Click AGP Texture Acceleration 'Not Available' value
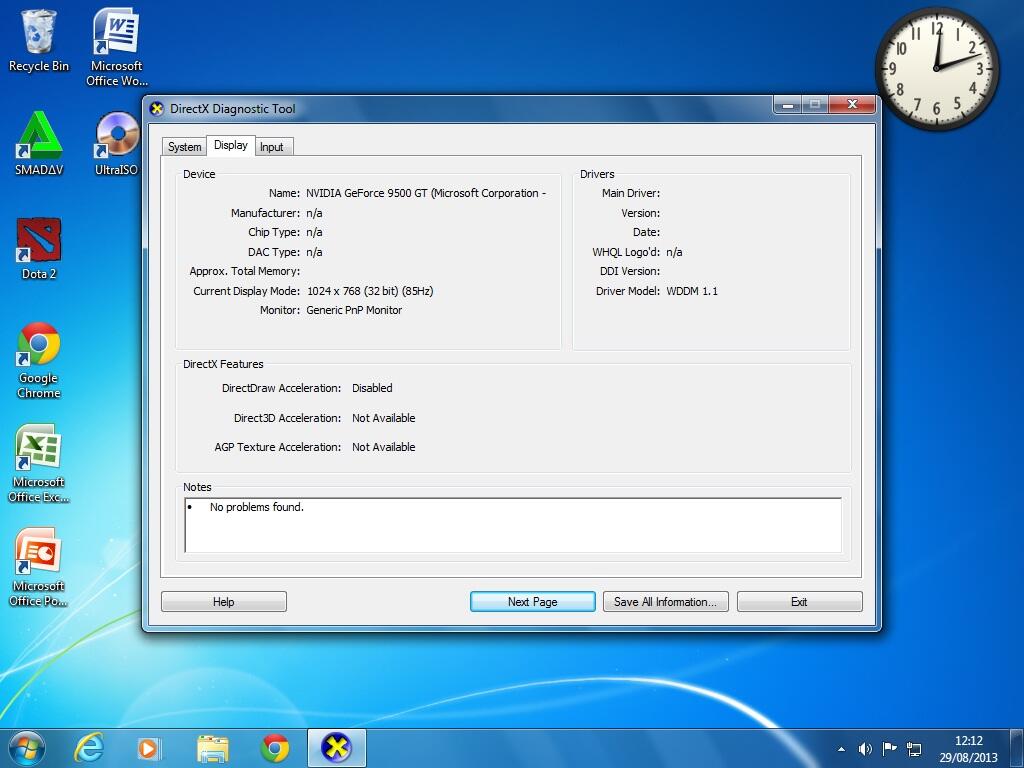Viewport: 1024px width, 768px height. [383, 447]
